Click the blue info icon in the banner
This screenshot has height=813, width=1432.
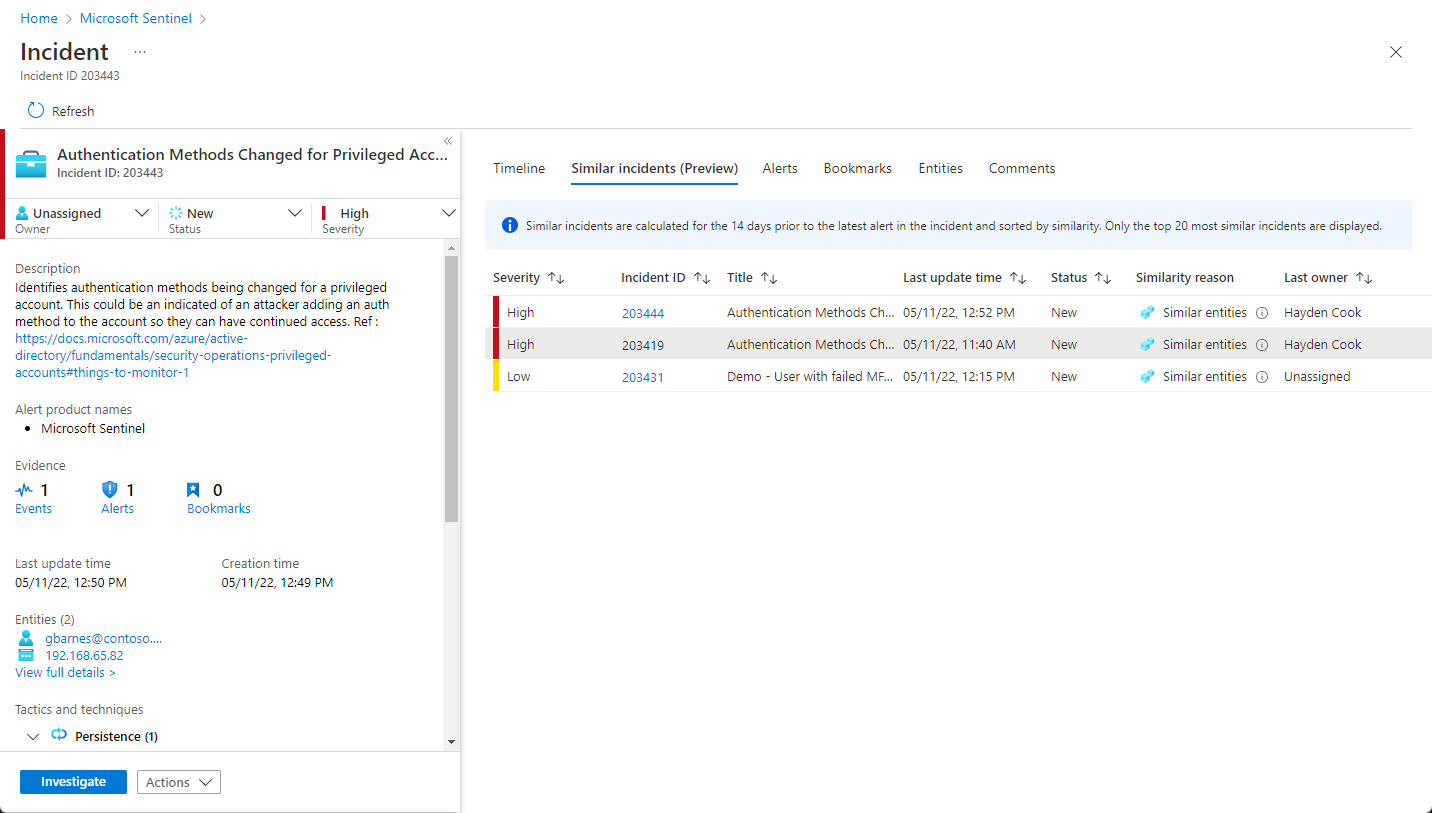click(x=510, y=225)
